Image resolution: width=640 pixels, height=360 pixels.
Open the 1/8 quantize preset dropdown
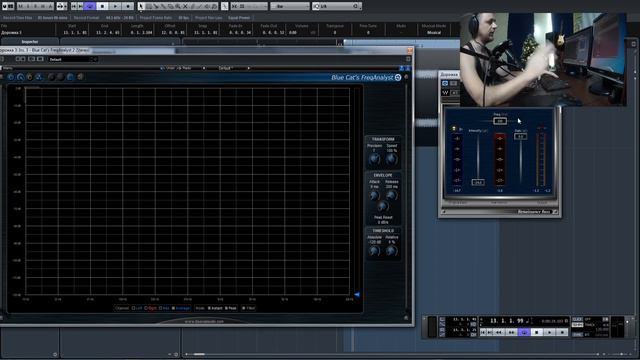[x=337, y=6]
